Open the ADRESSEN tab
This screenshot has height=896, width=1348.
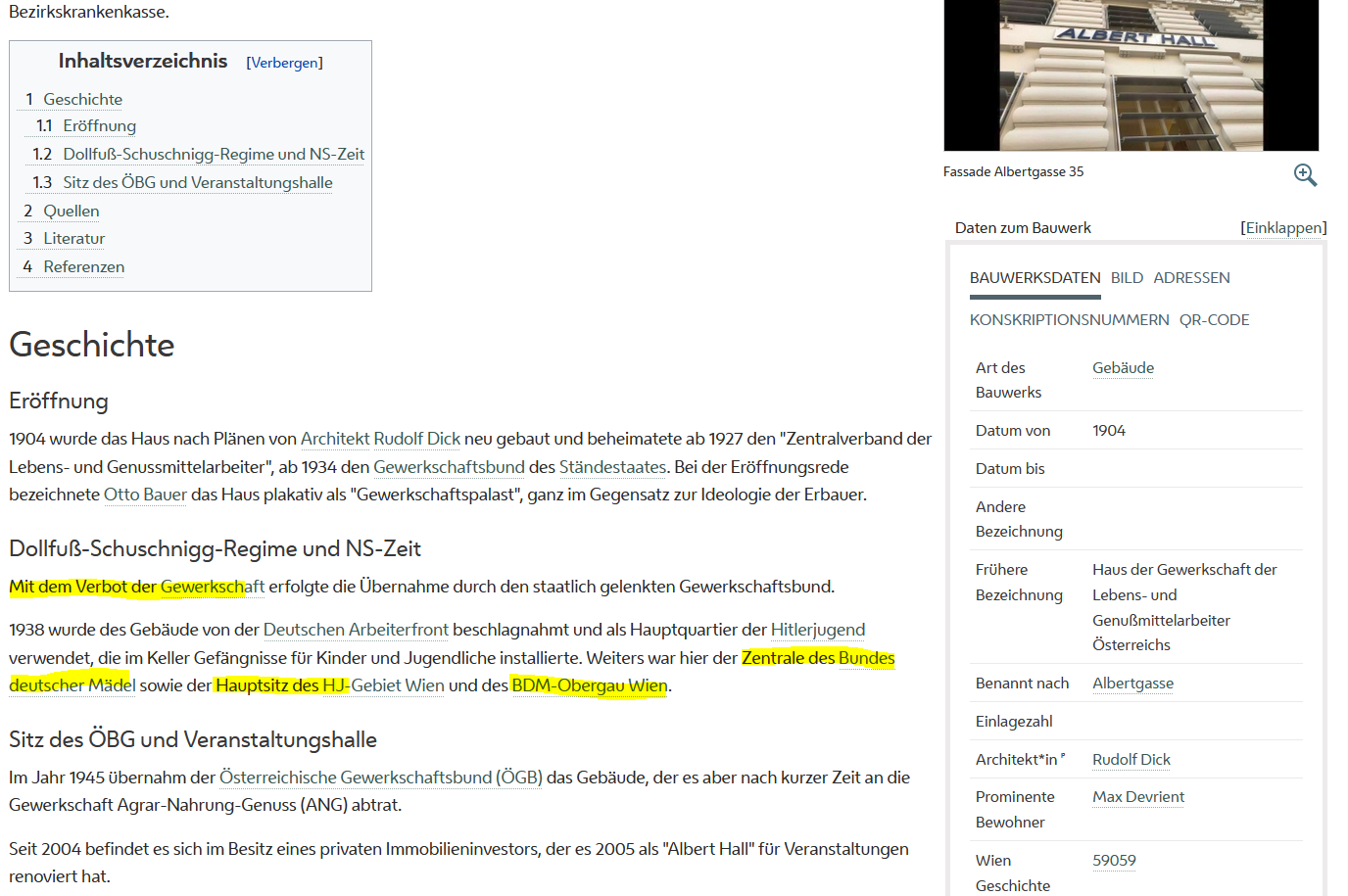1191,278
